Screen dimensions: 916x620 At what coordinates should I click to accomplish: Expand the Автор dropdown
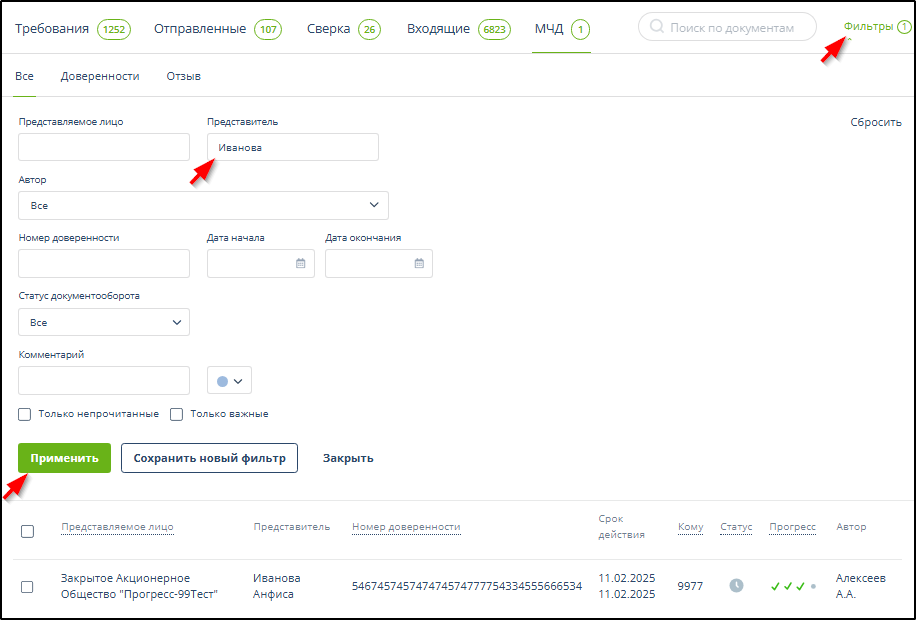click(203, 206)
